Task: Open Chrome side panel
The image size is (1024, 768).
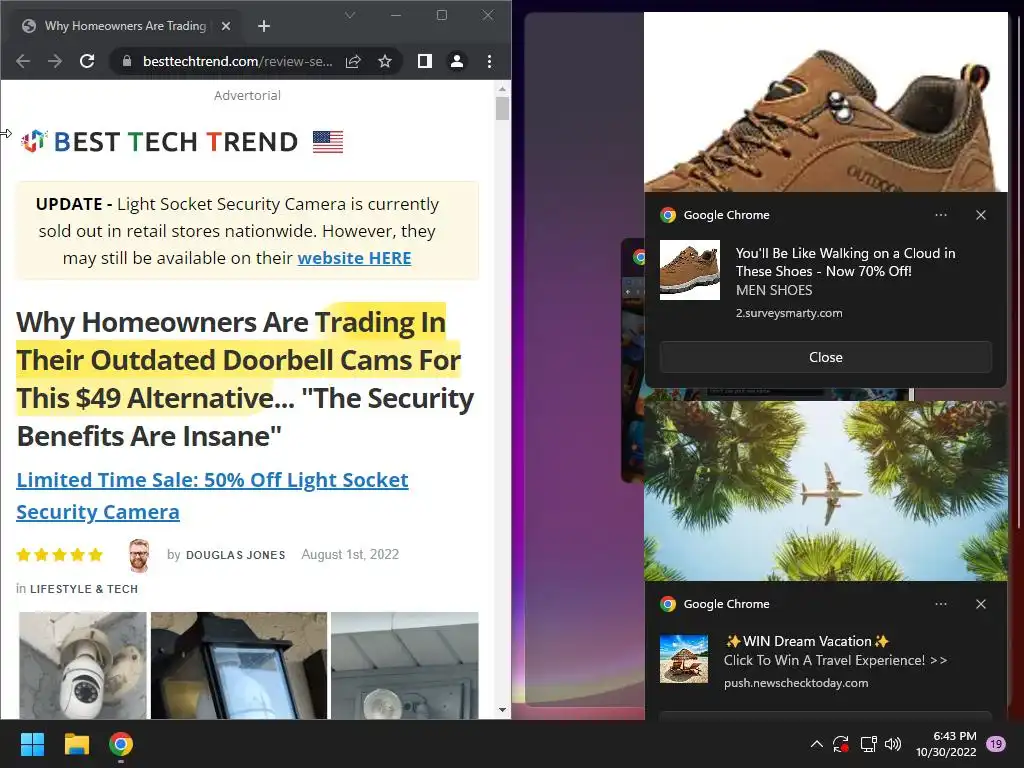Action: (424, 61)
